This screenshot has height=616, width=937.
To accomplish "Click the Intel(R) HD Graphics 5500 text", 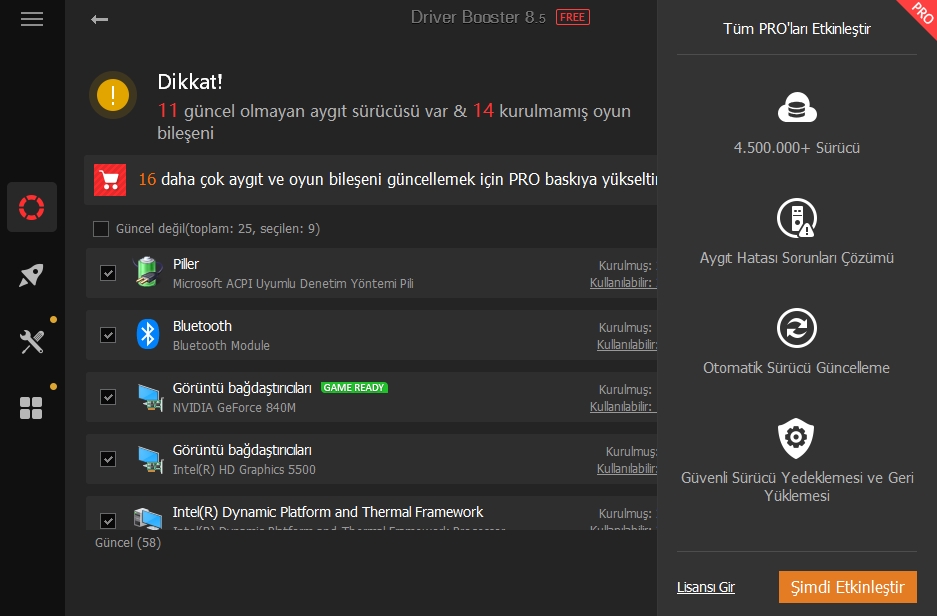I will pyautogui.click(x=244, y=470).
